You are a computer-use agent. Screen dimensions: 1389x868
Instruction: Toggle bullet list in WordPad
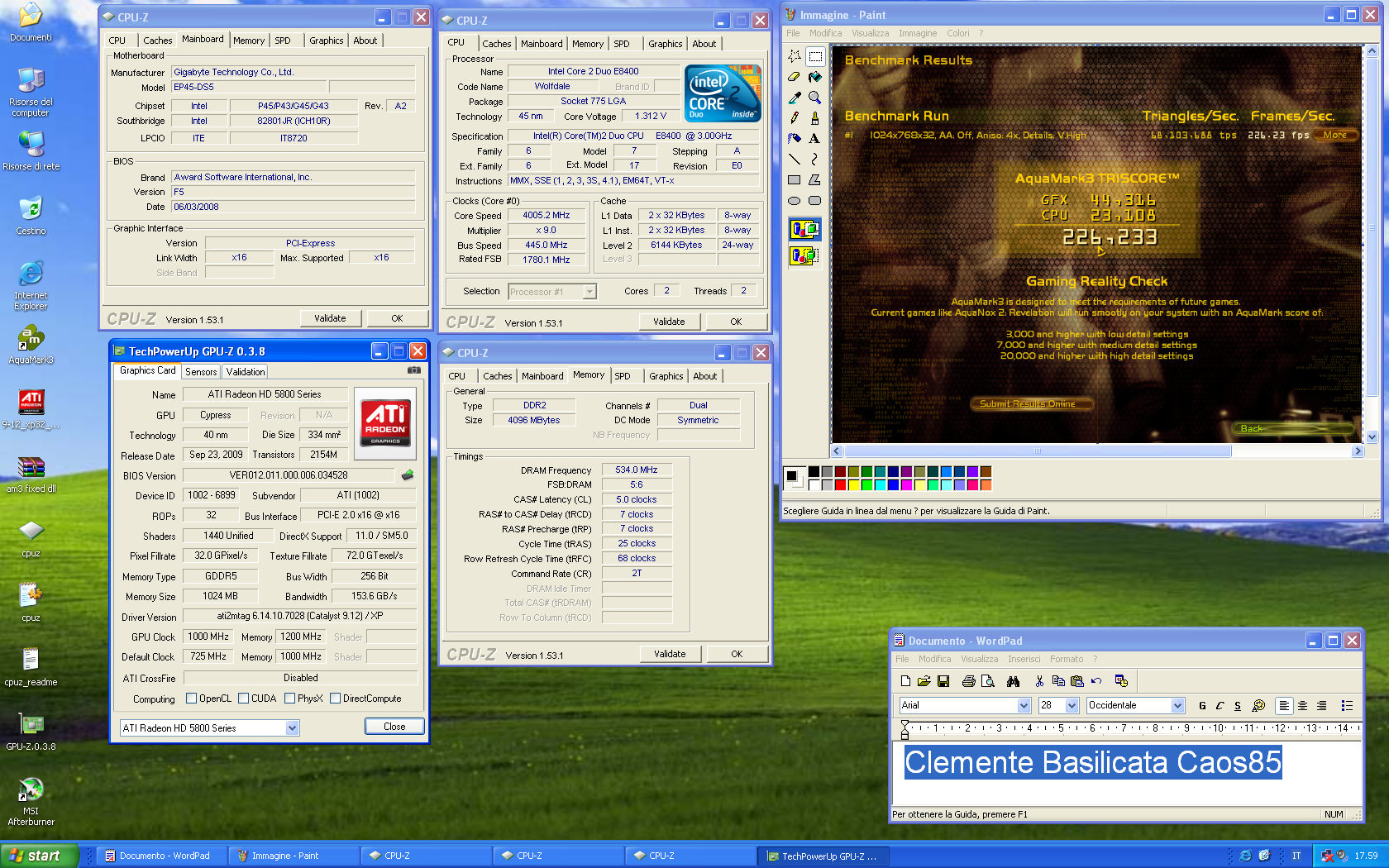point(1347,705)
